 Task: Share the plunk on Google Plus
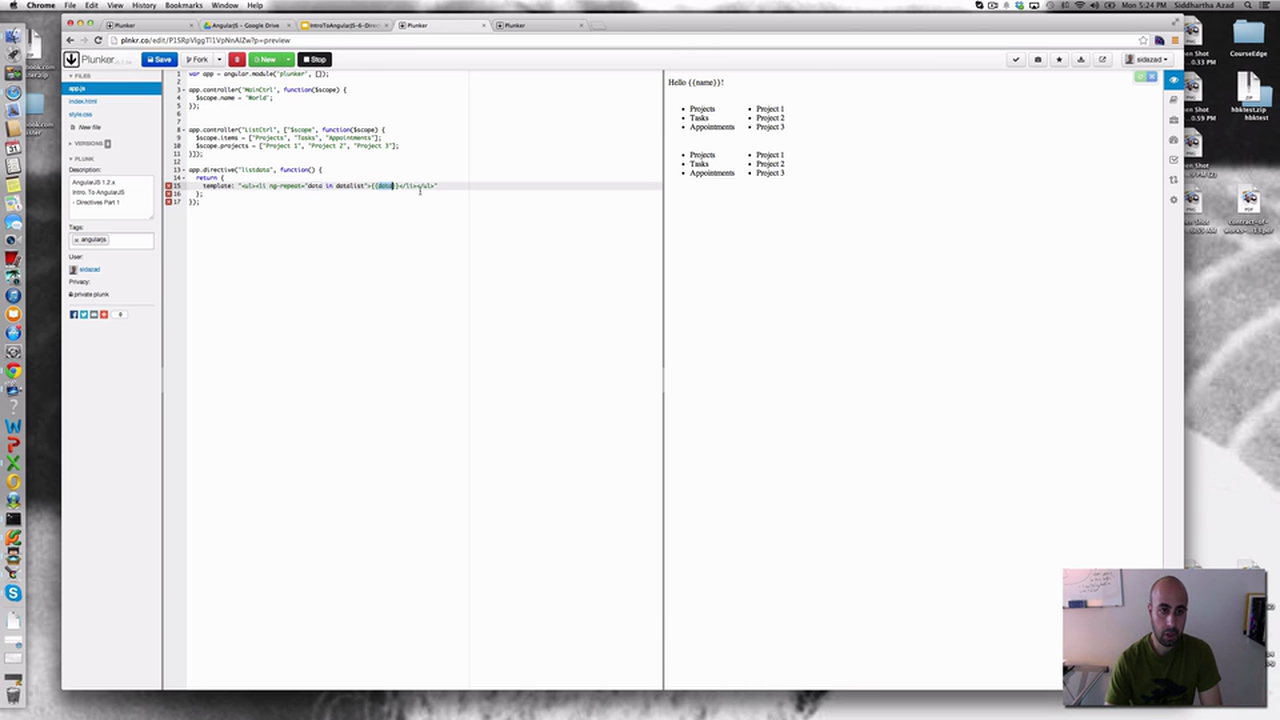pos(103,314)
